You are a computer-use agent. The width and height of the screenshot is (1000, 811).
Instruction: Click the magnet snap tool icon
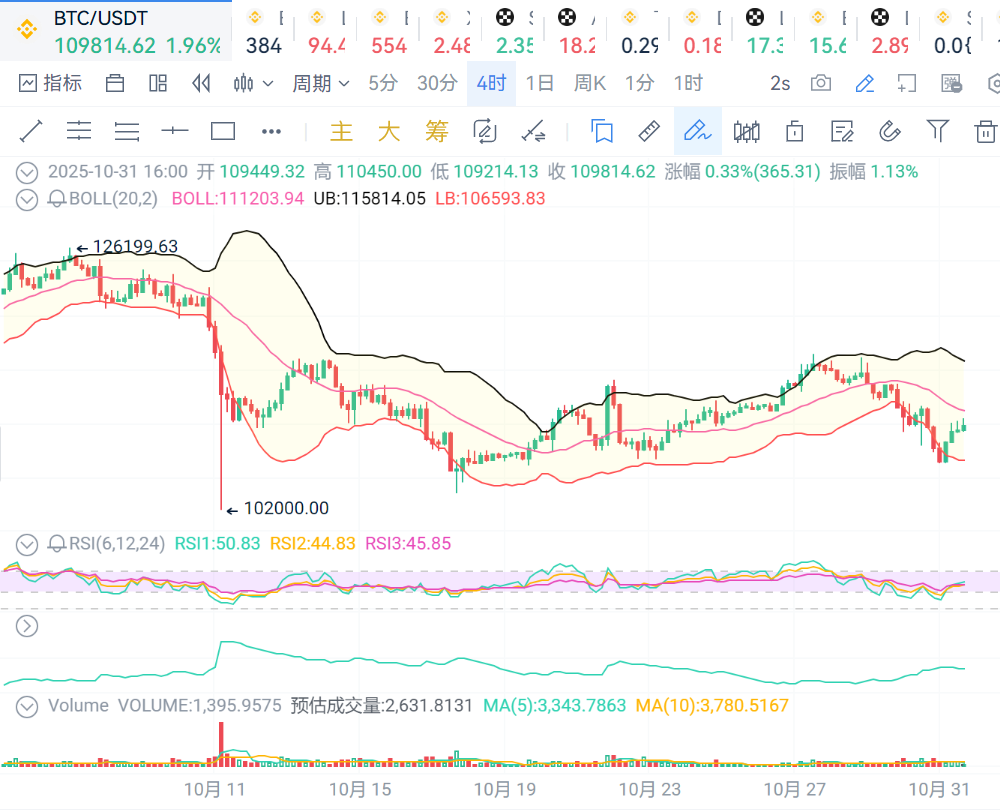(x=889, y=131)
